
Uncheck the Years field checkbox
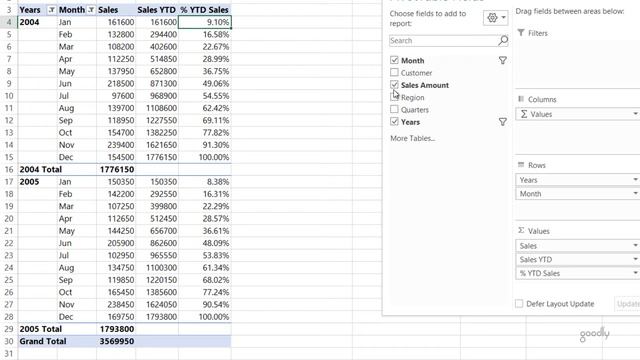394,122
